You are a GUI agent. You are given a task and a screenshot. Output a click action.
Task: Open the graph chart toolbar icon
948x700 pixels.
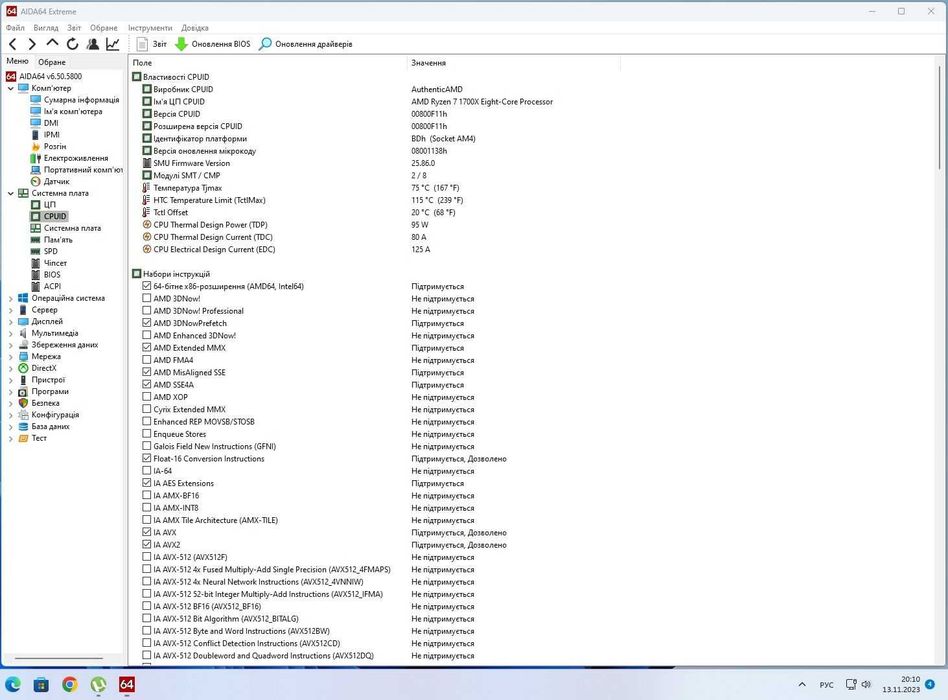(x=112, y=44)
